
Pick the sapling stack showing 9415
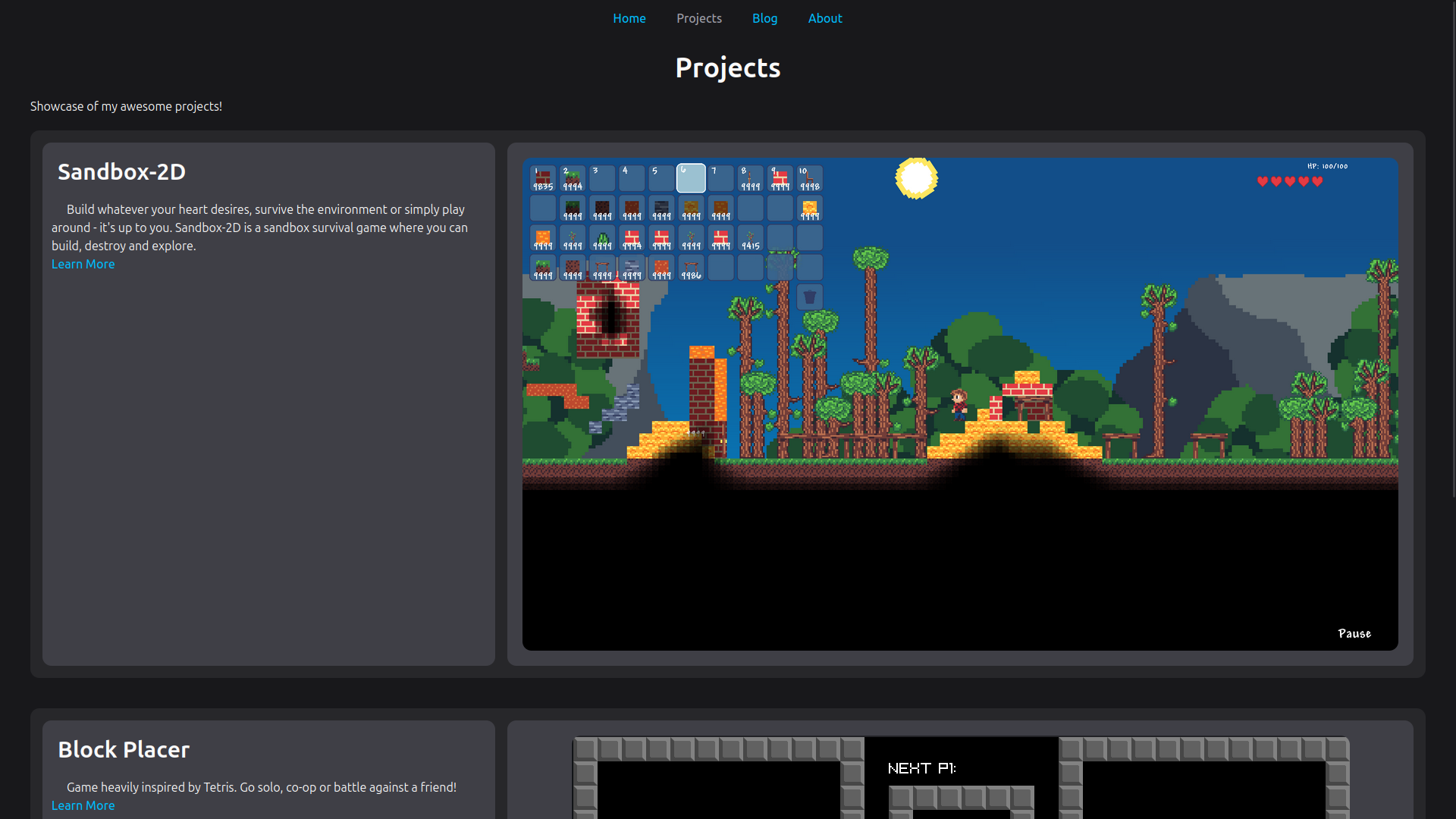(x=750, y=239)
